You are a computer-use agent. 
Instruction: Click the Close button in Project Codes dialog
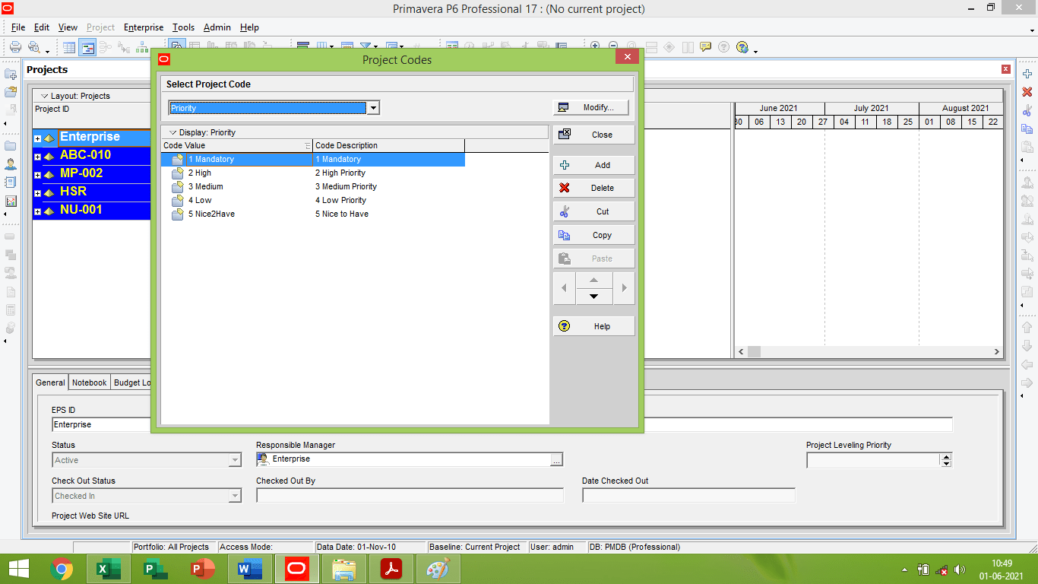pyautogui.click(x=594, y=133)
